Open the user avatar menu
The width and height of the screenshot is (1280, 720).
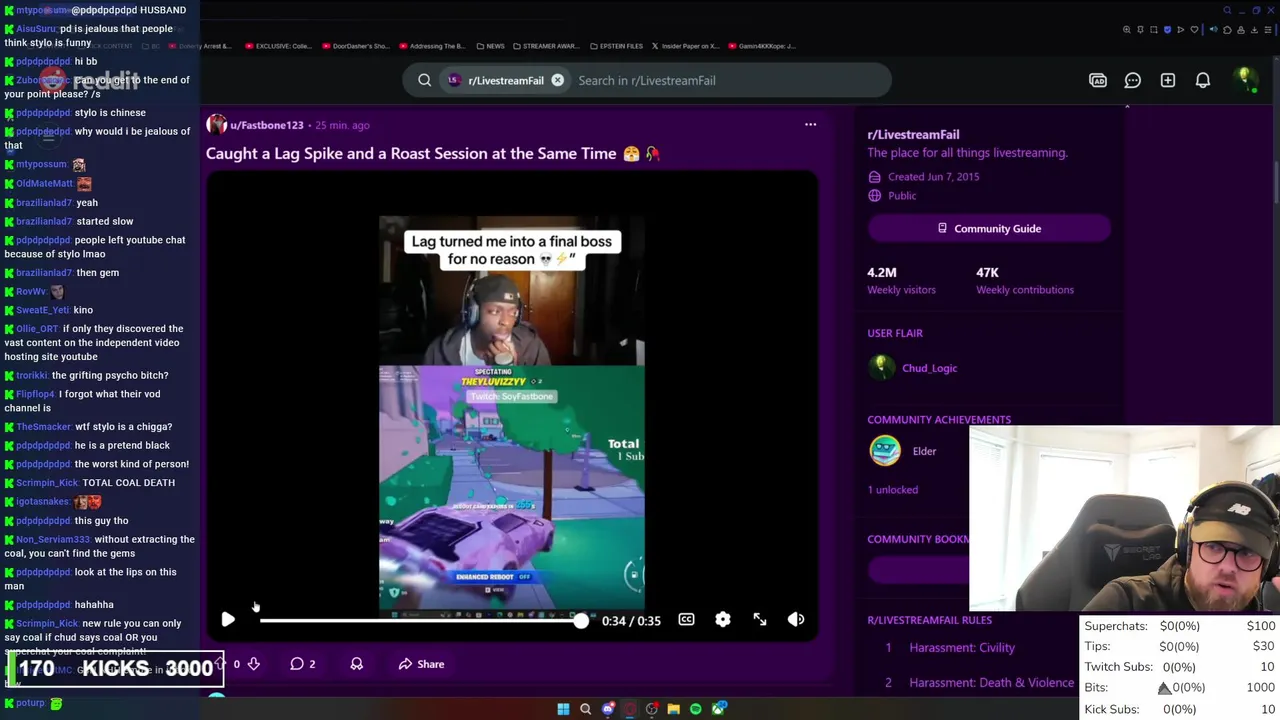(x=1246, y=80)
